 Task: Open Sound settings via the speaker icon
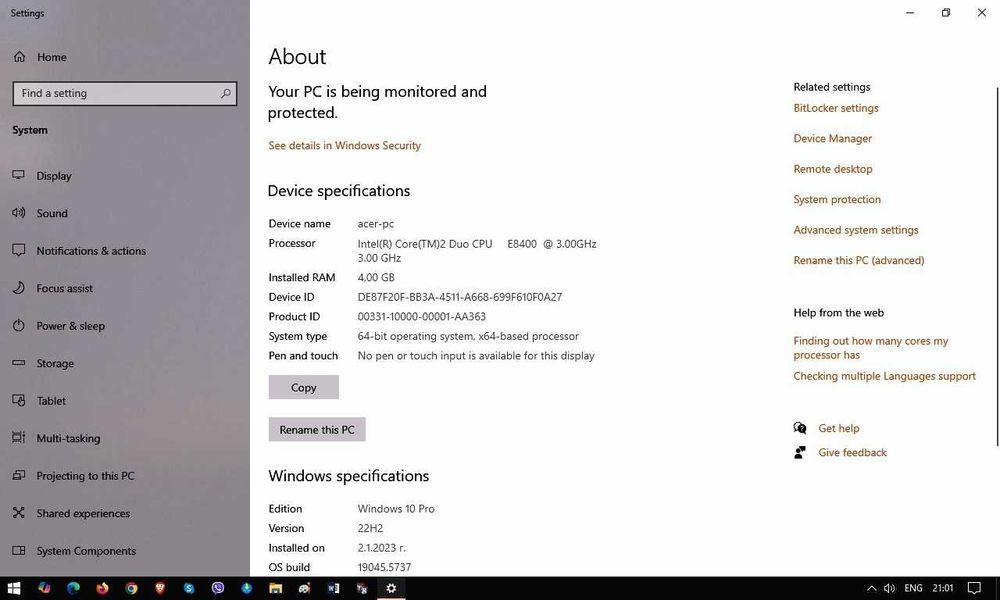pyautogui.click(x=19, y=213)
